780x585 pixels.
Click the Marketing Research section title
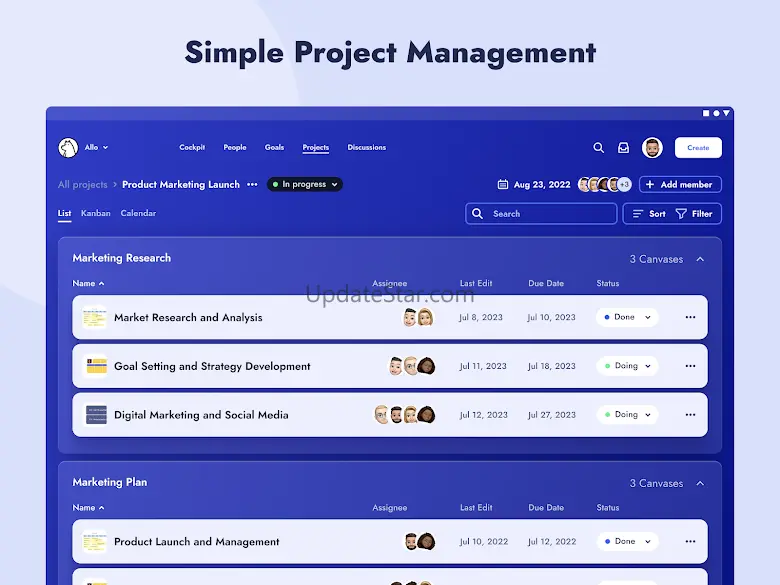pyautogui.click(x=121, y=258)
